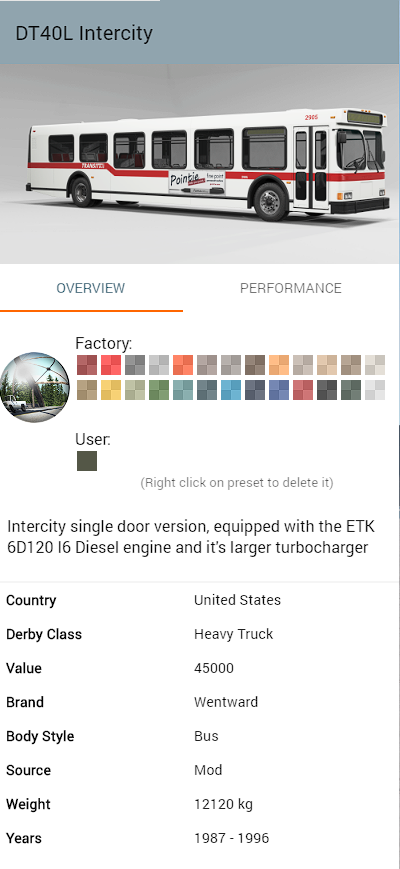
Task: Click the DT40L bus preview image
Action: [199, 163]
